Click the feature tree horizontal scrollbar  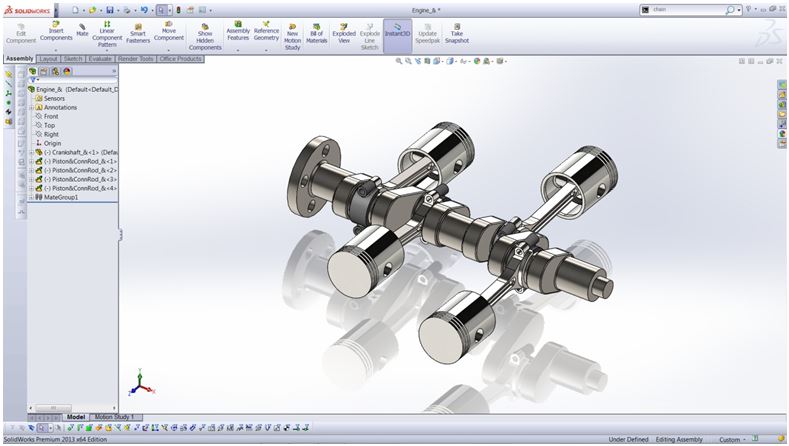pyautogui.click(x=73, y=408)
